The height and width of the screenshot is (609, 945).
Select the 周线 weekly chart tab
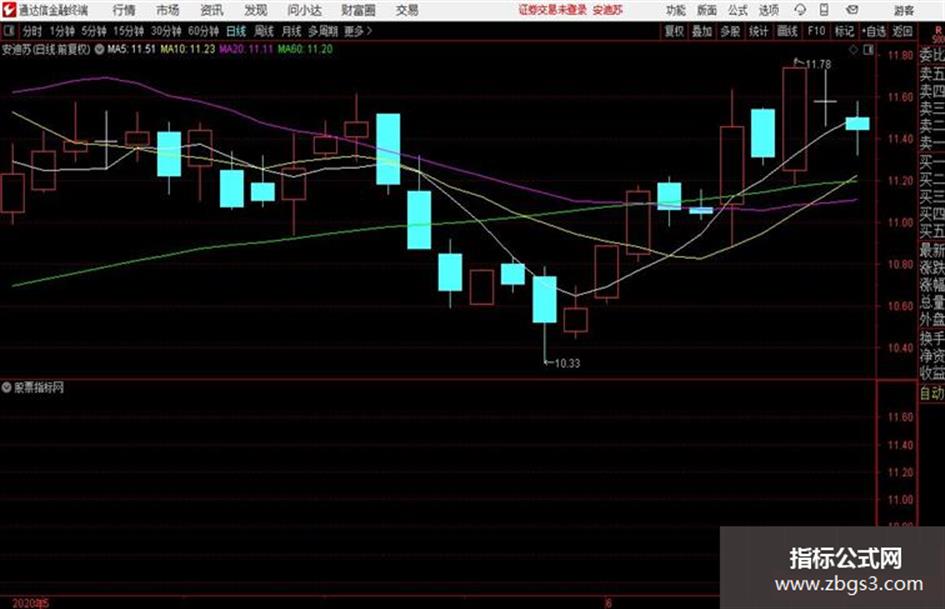[263, 31]
